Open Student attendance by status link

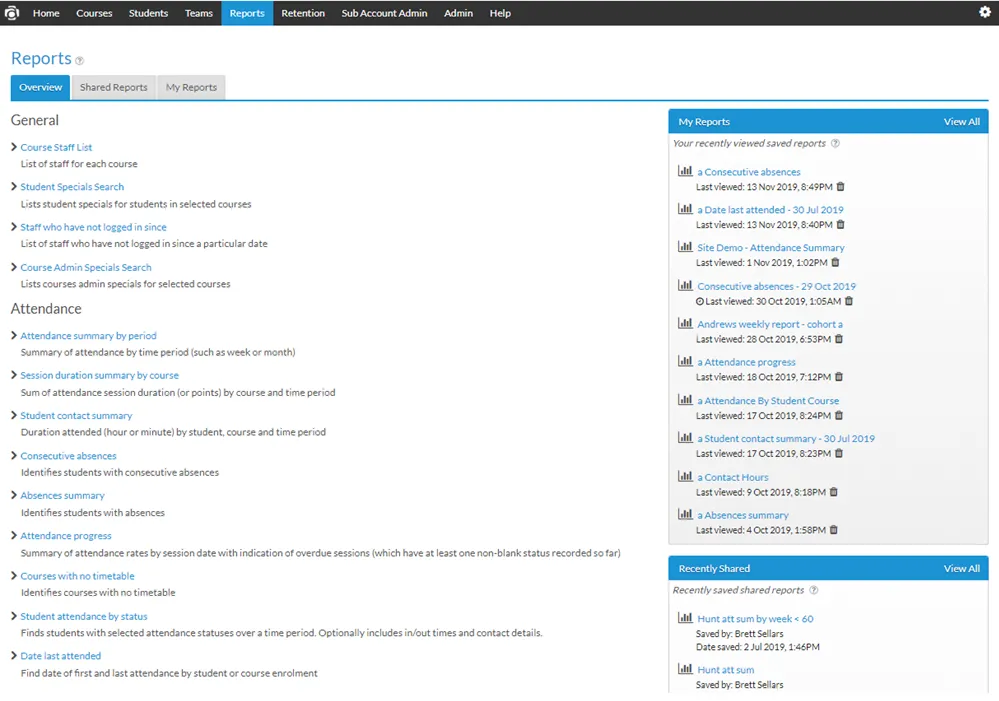click(x=83, y=616)
